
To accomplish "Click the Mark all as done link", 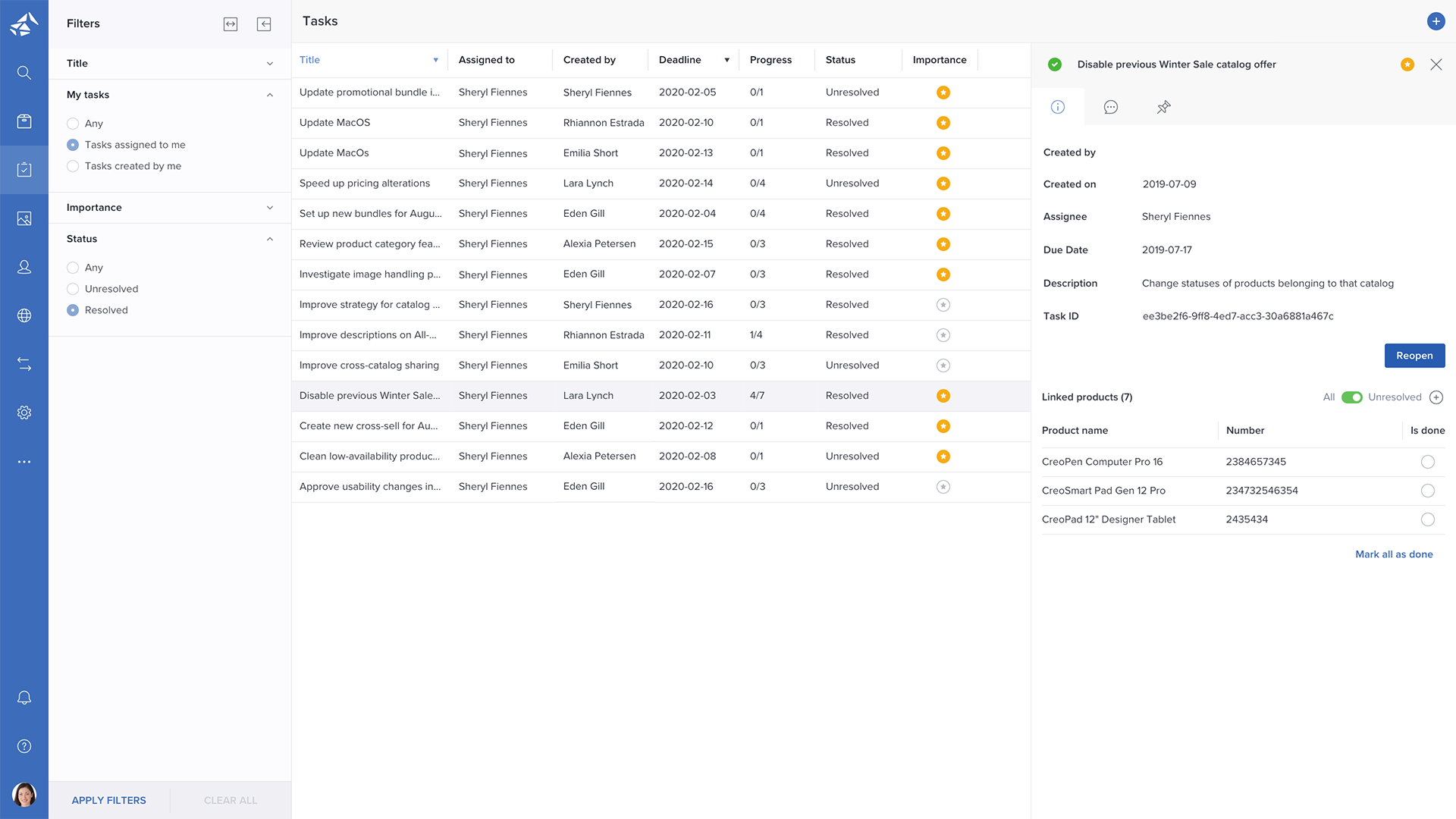I will pyautogui.click(x=1394, y=554).
